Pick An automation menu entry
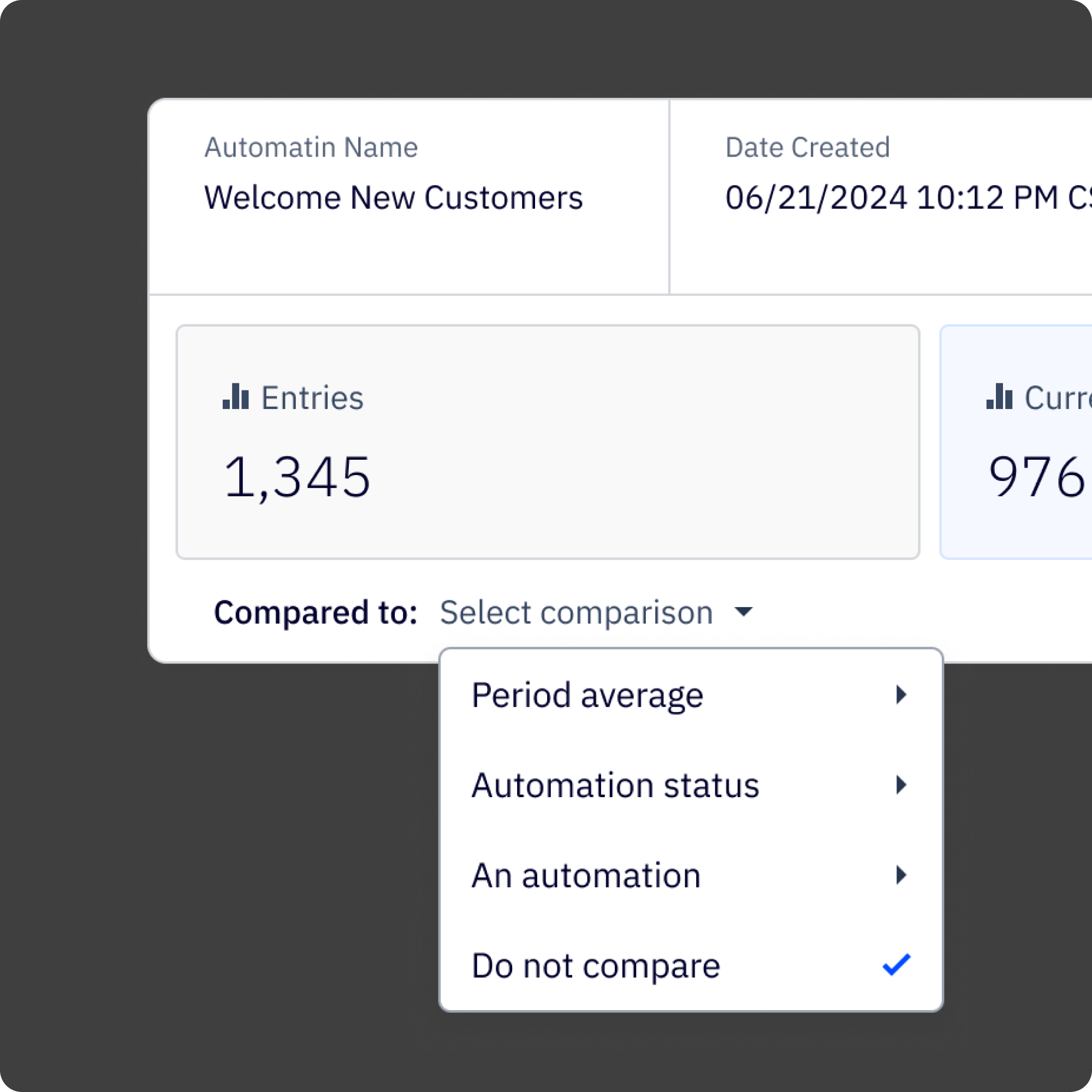The height and width of the screenshot is (1092, 1092). click(585, 875)
